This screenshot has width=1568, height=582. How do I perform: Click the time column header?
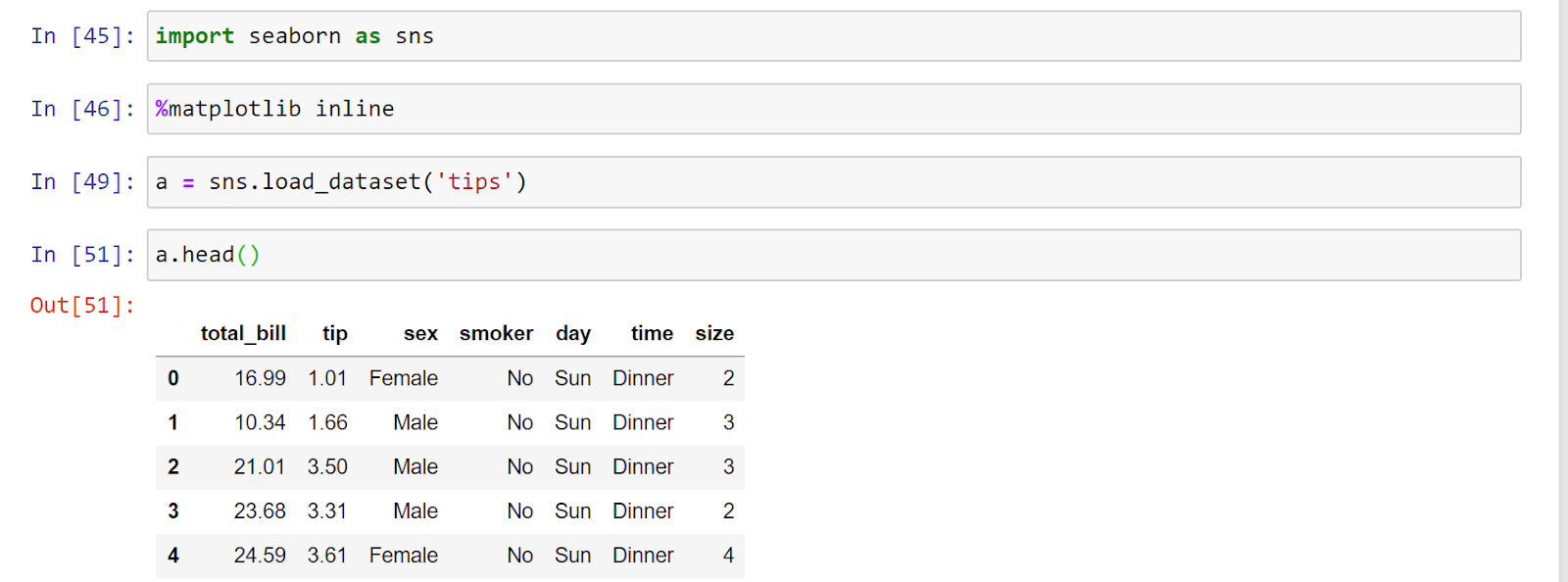coord(652,334)
